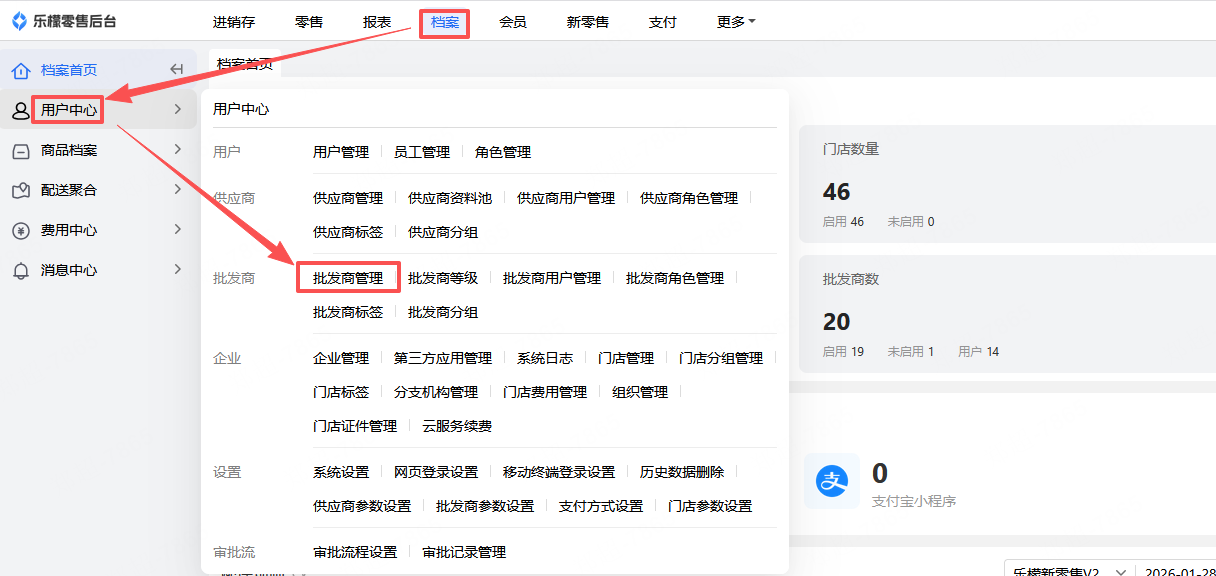Open 门店管理 link
Image resolution: width=1216 pixels, height=576 pixels.
(626, 358)
